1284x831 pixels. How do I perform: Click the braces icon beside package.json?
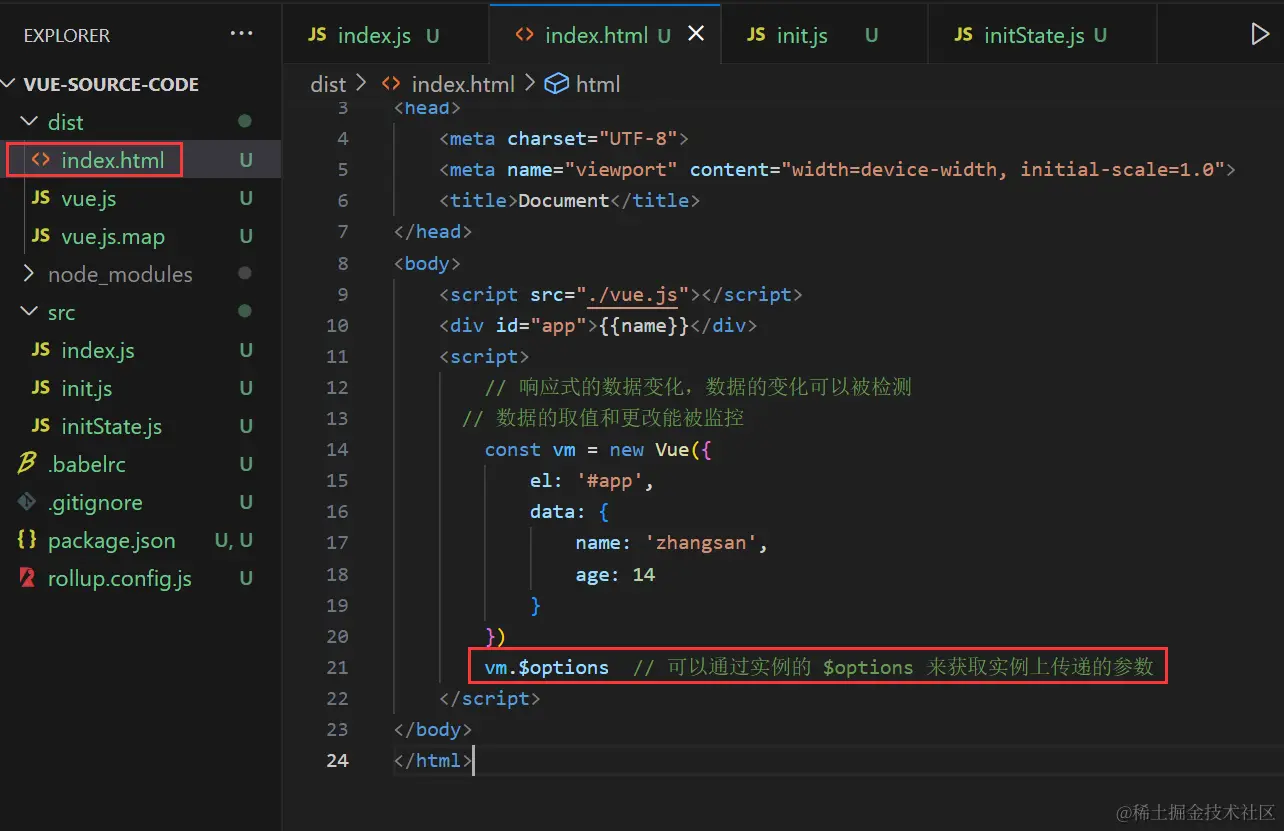point(28,540)
